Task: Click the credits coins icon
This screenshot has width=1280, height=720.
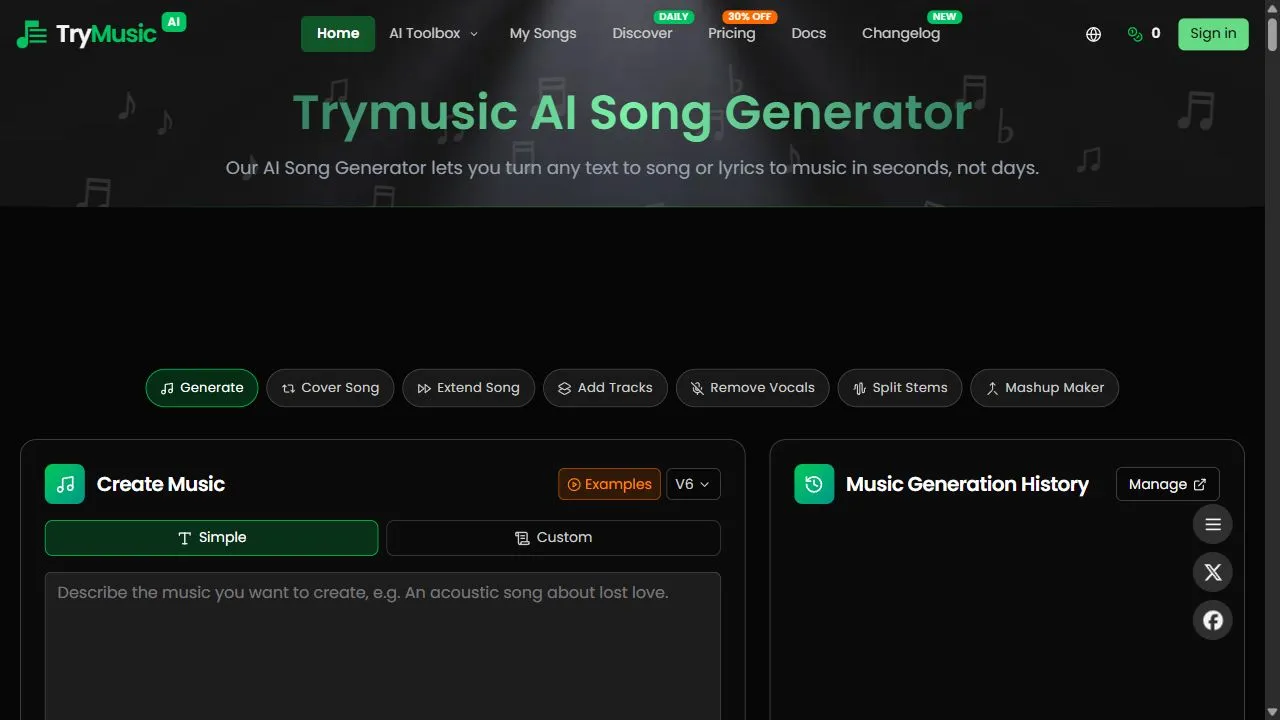Action: pos(1134,34)
